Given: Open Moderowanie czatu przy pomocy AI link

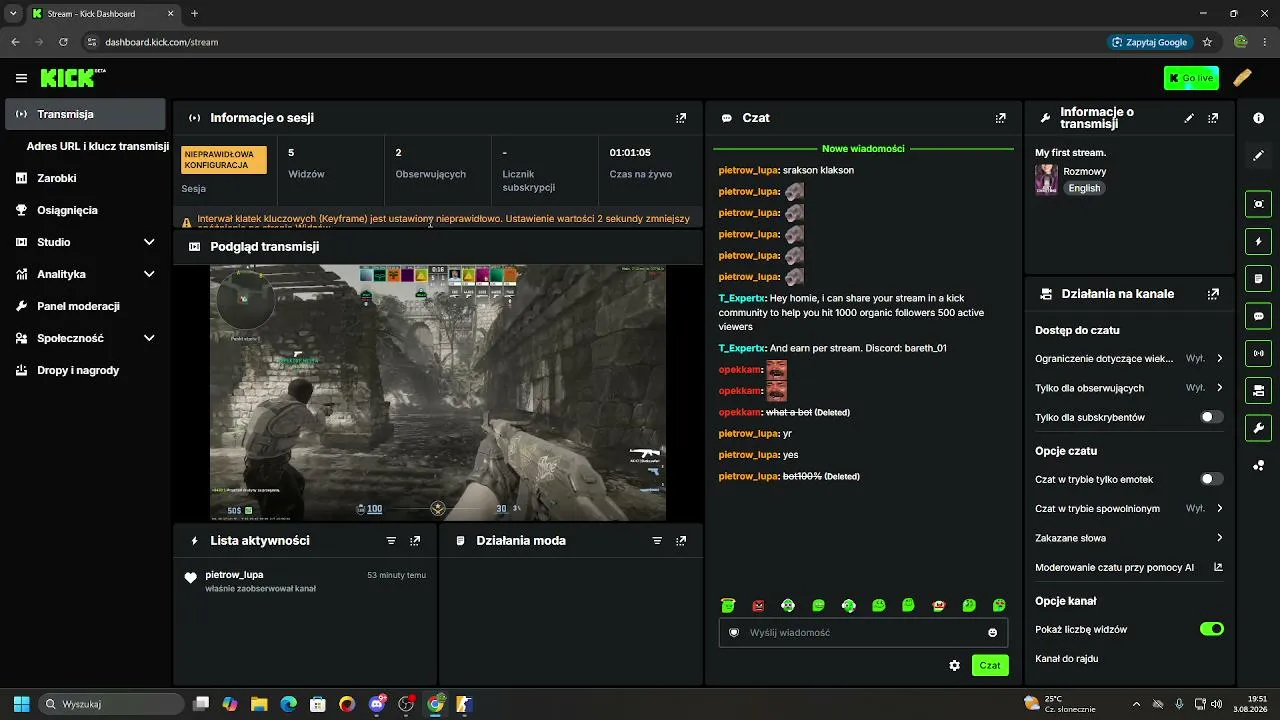Looking at the screenshot, I should coord(1129,568).
